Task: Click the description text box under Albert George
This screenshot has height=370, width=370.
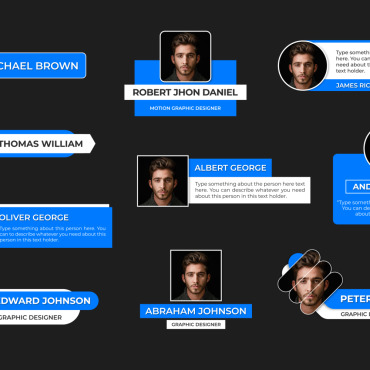Action: [x=250, y=190]
